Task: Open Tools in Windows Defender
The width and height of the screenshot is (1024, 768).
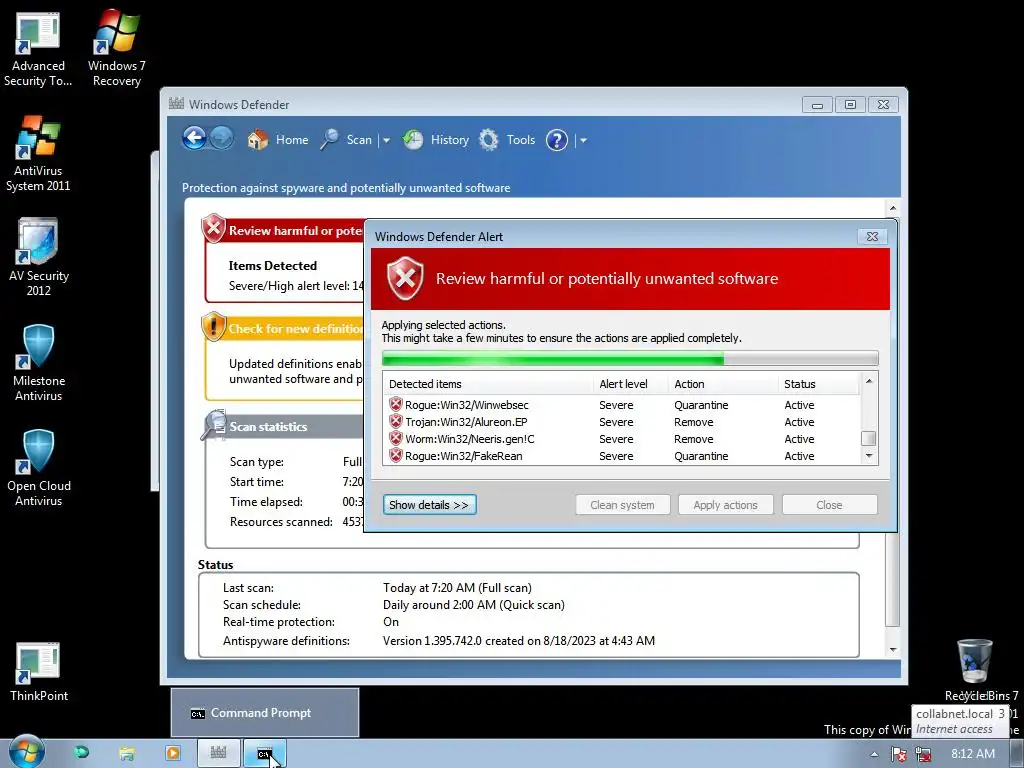Action: [507, 140]
